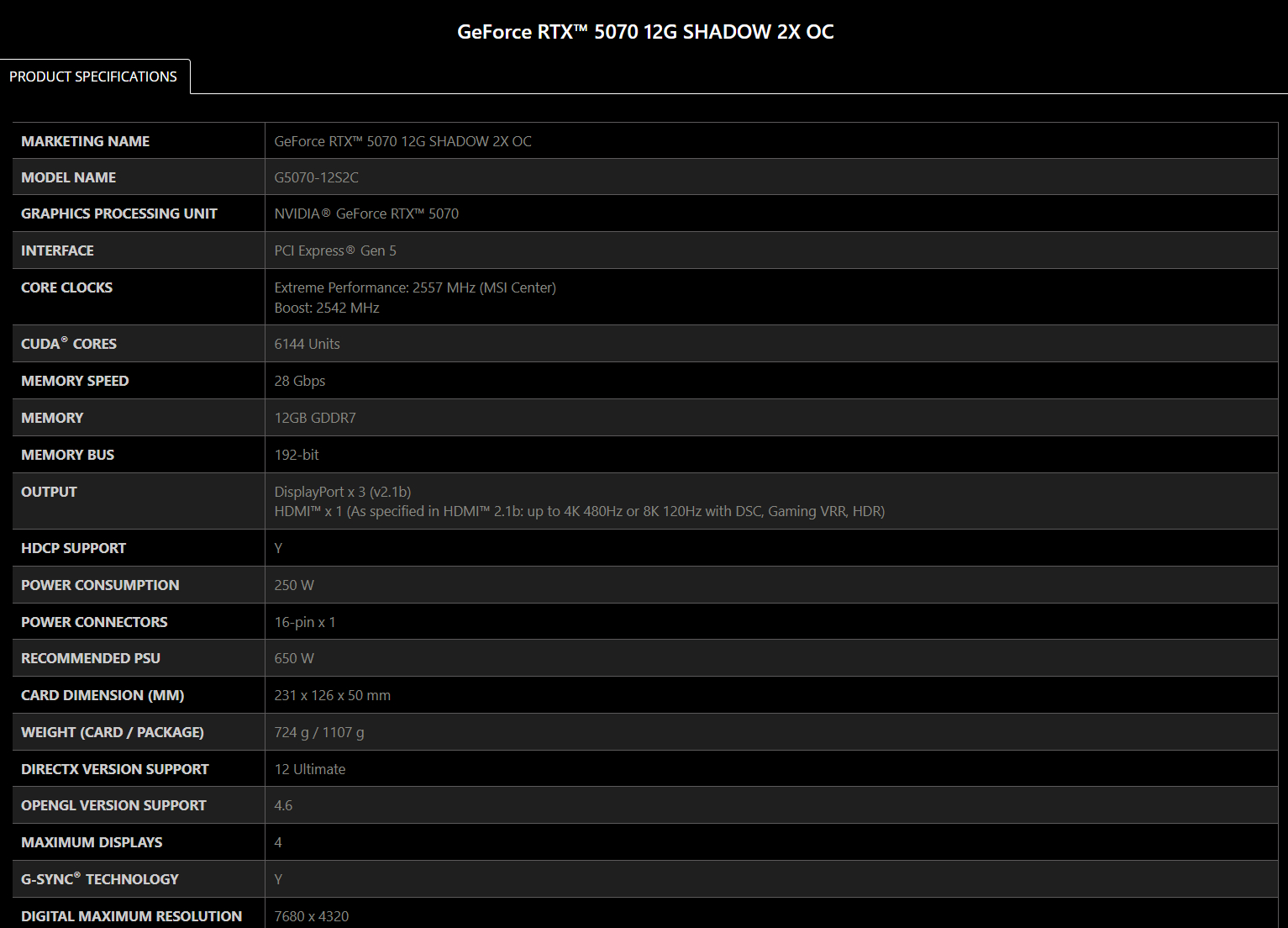The width and height of the screenshot is (1288, 928).
Task: Select the Card Dimension (MM) label
Action: click(103, 695)
